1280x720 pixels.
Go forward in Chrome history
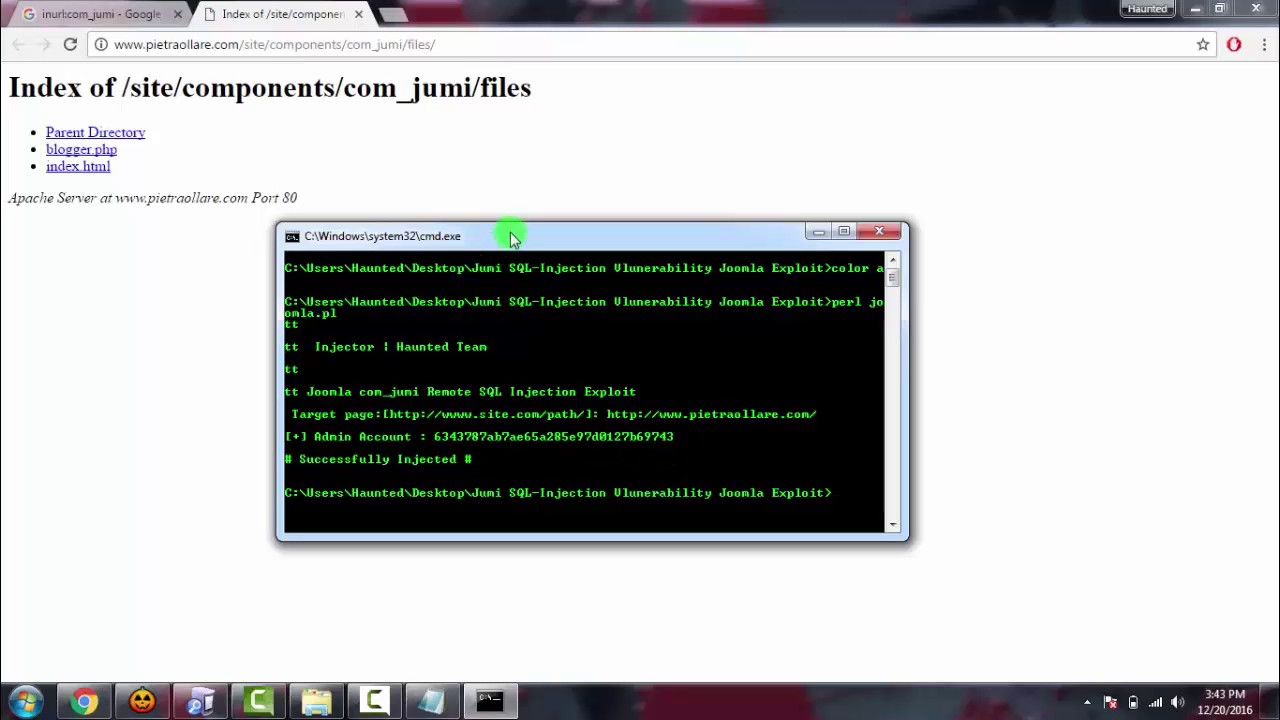click(43, 44)
